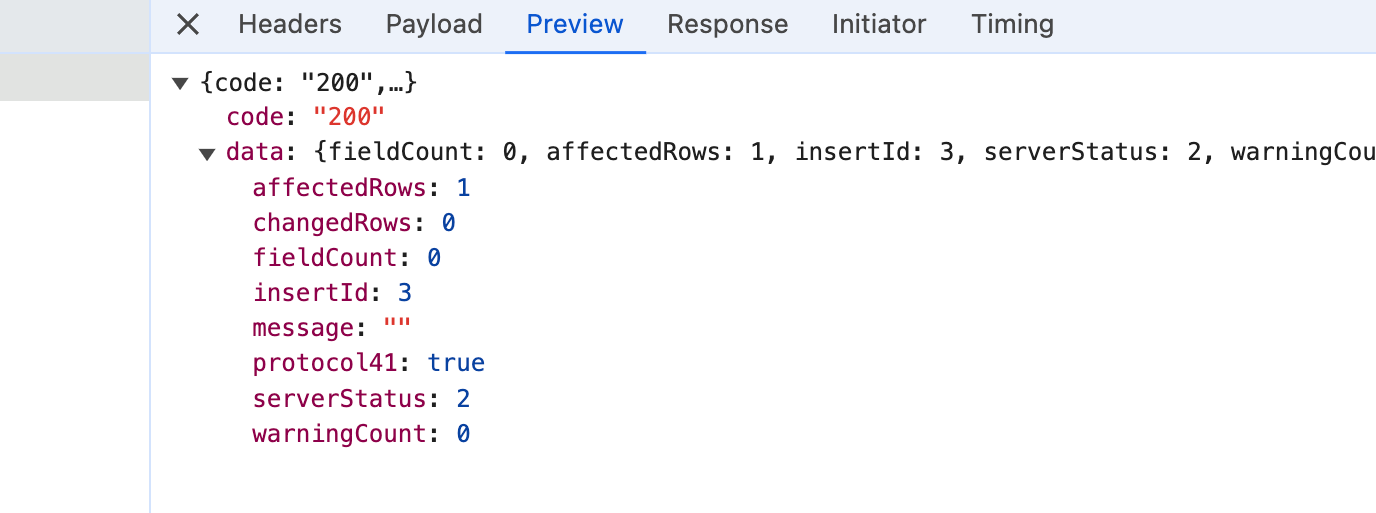Select the changedRows property row
Image resolution: width=1376 pixels, height=513 pixels.
[354, 223]
